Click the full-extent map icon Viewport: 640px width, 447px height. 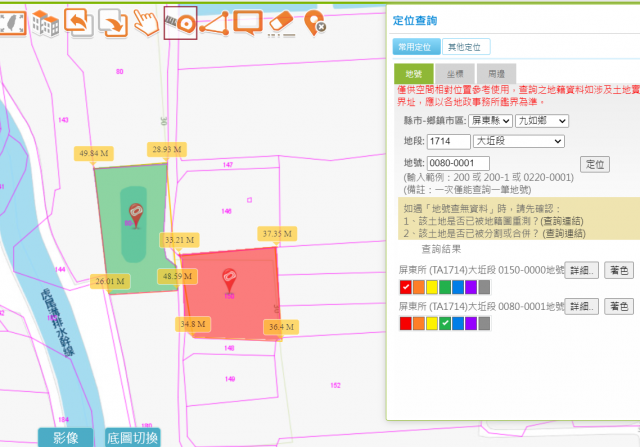(10, 21)
